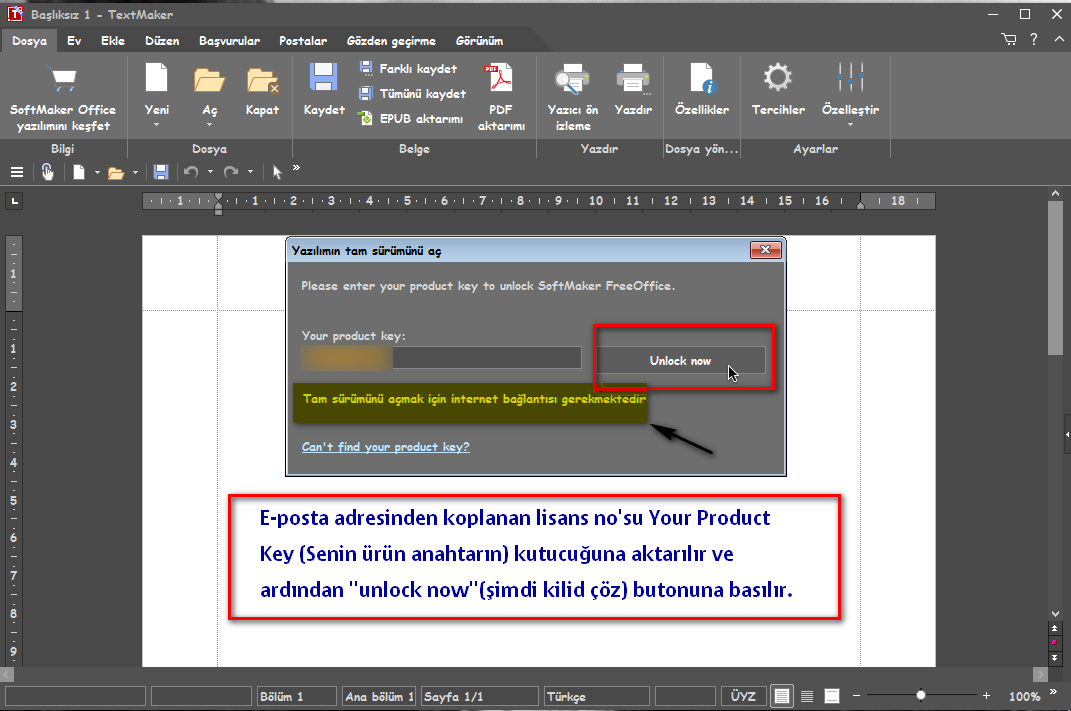Switch to the Postalar ribbon tab
Screen dimensions: 1071x711
tap(303, 41)
